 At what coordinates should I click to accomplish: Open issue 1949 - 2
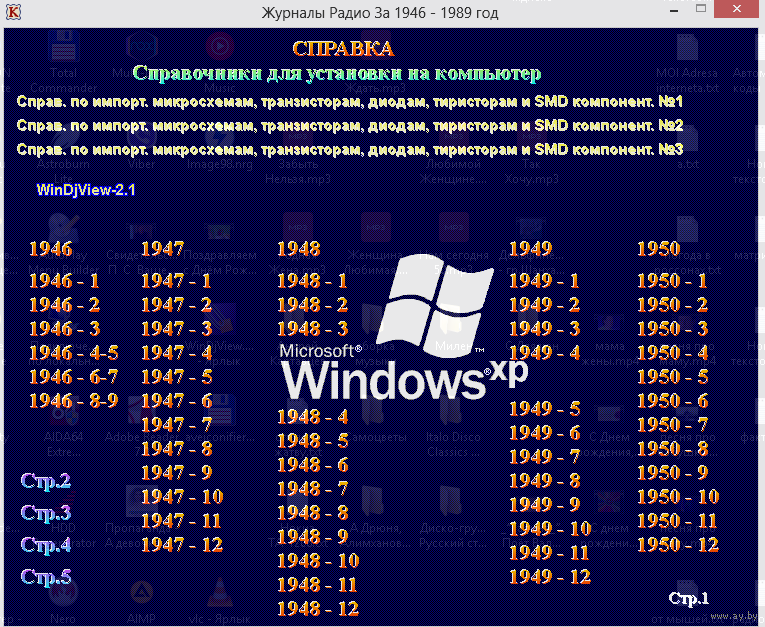click(x=544, y=305)
